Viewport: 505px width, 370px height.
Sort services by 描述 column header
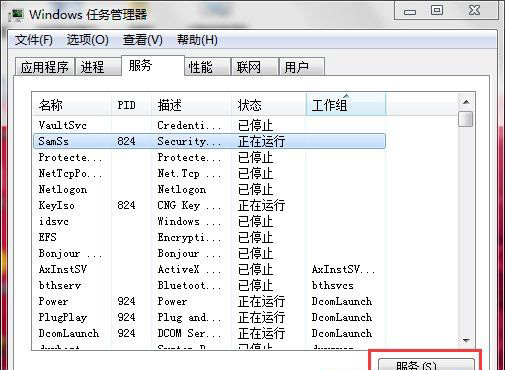tap(191, 105)
